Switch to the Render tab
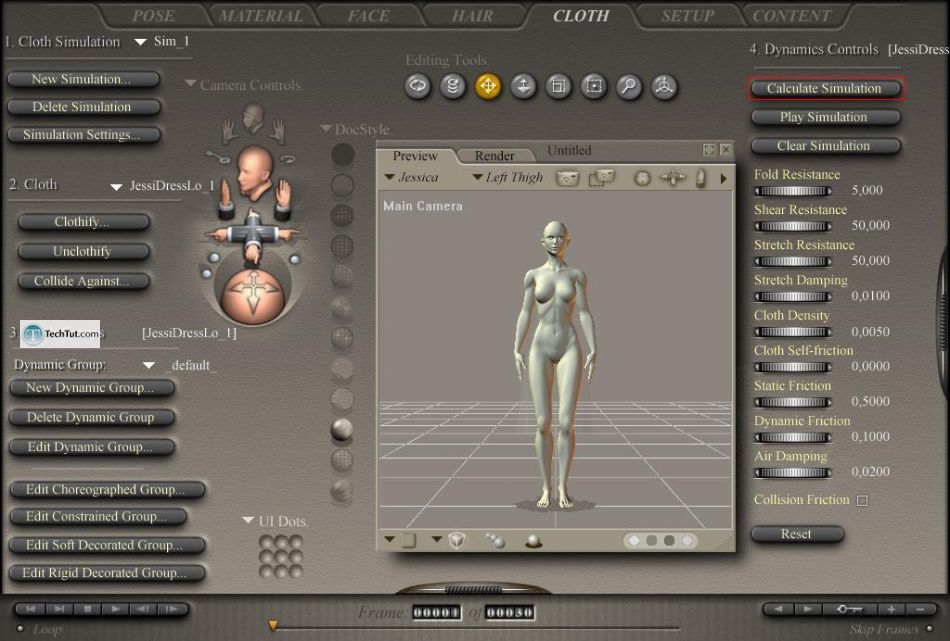This screenshot has width=950, height=641. [x=494, y=155]
